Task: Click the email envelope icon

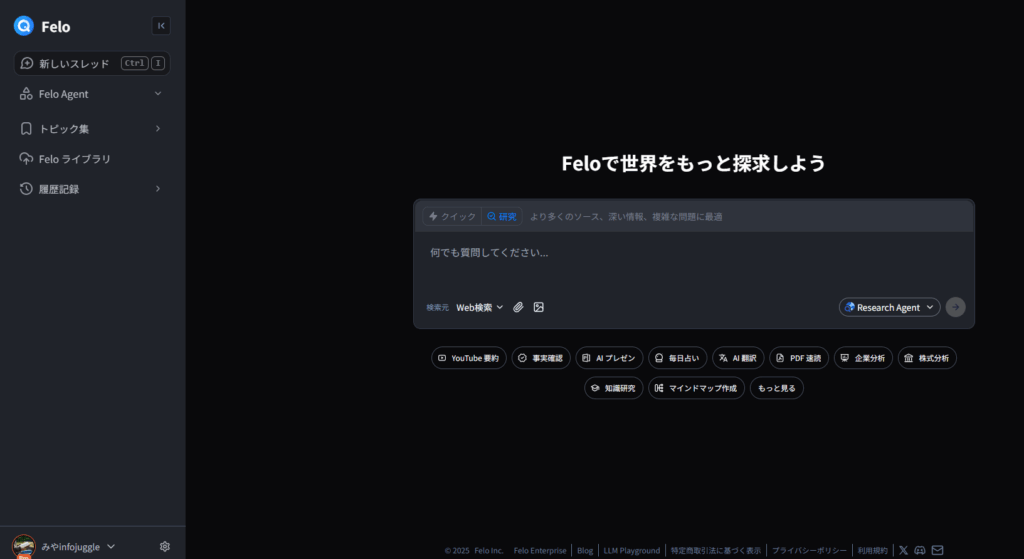Action: [937, 551]
